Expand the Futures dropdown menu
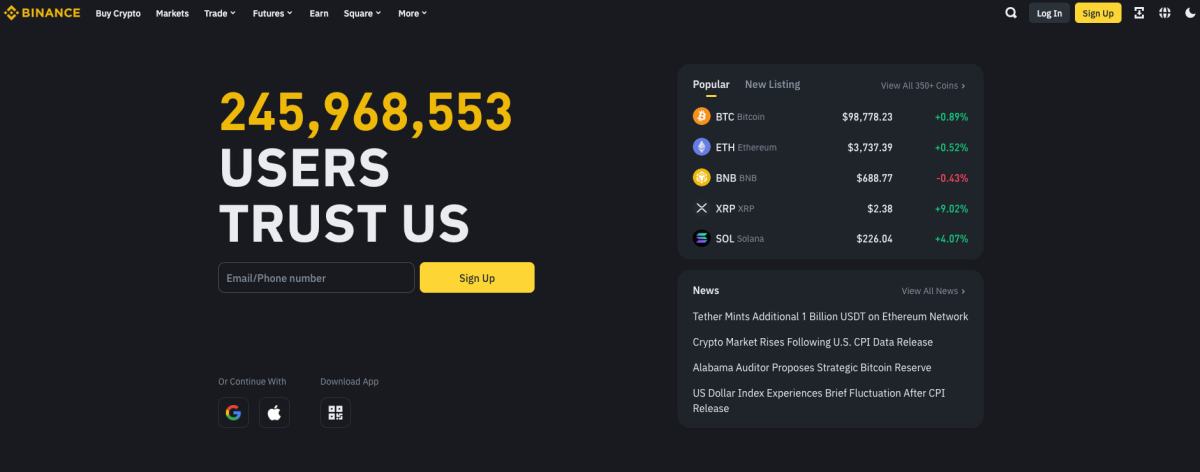Viewport: 1200px width, 472px height. click(x=273, y=13)
